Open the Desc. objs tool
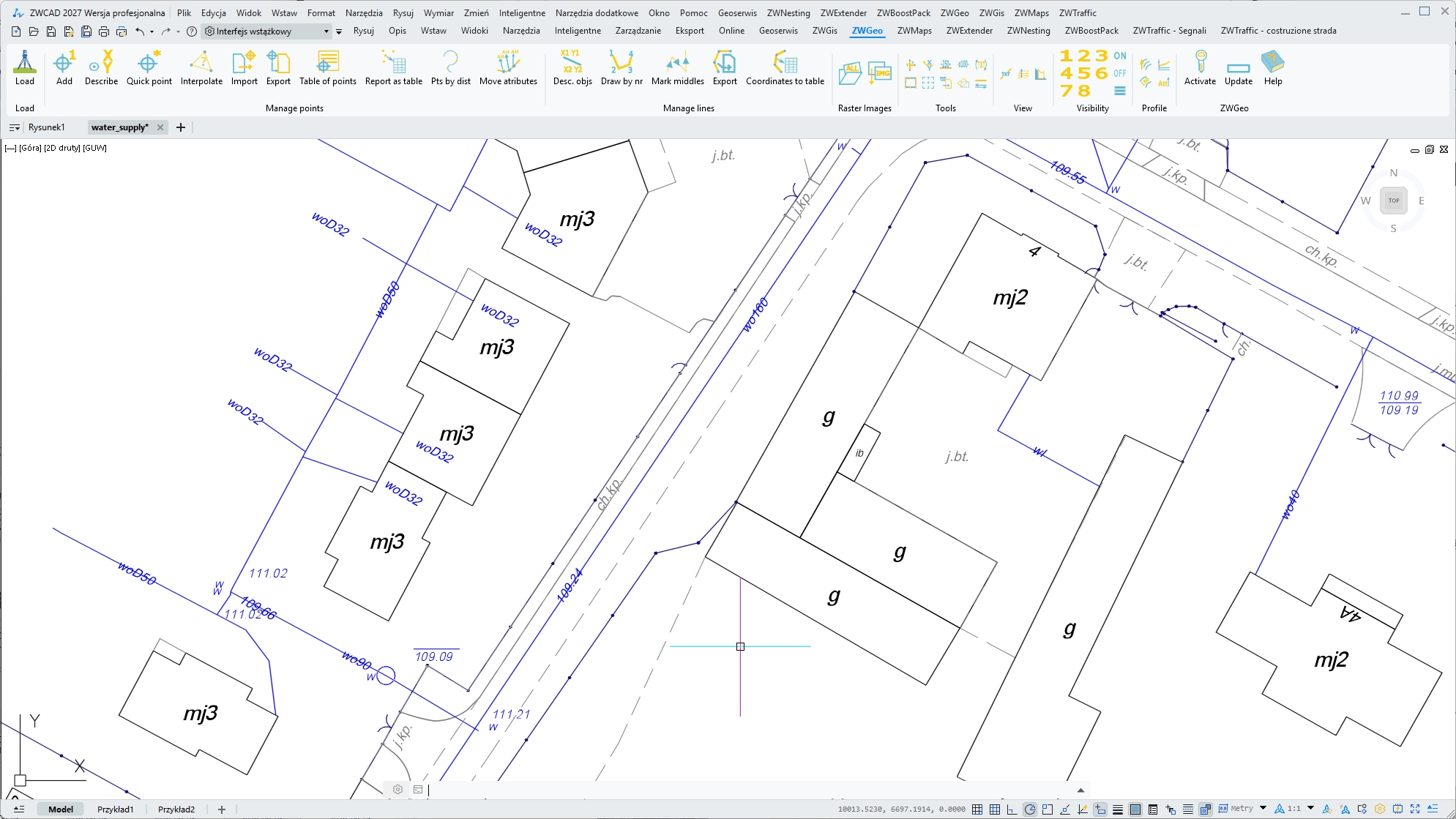 tap(572, 68)
